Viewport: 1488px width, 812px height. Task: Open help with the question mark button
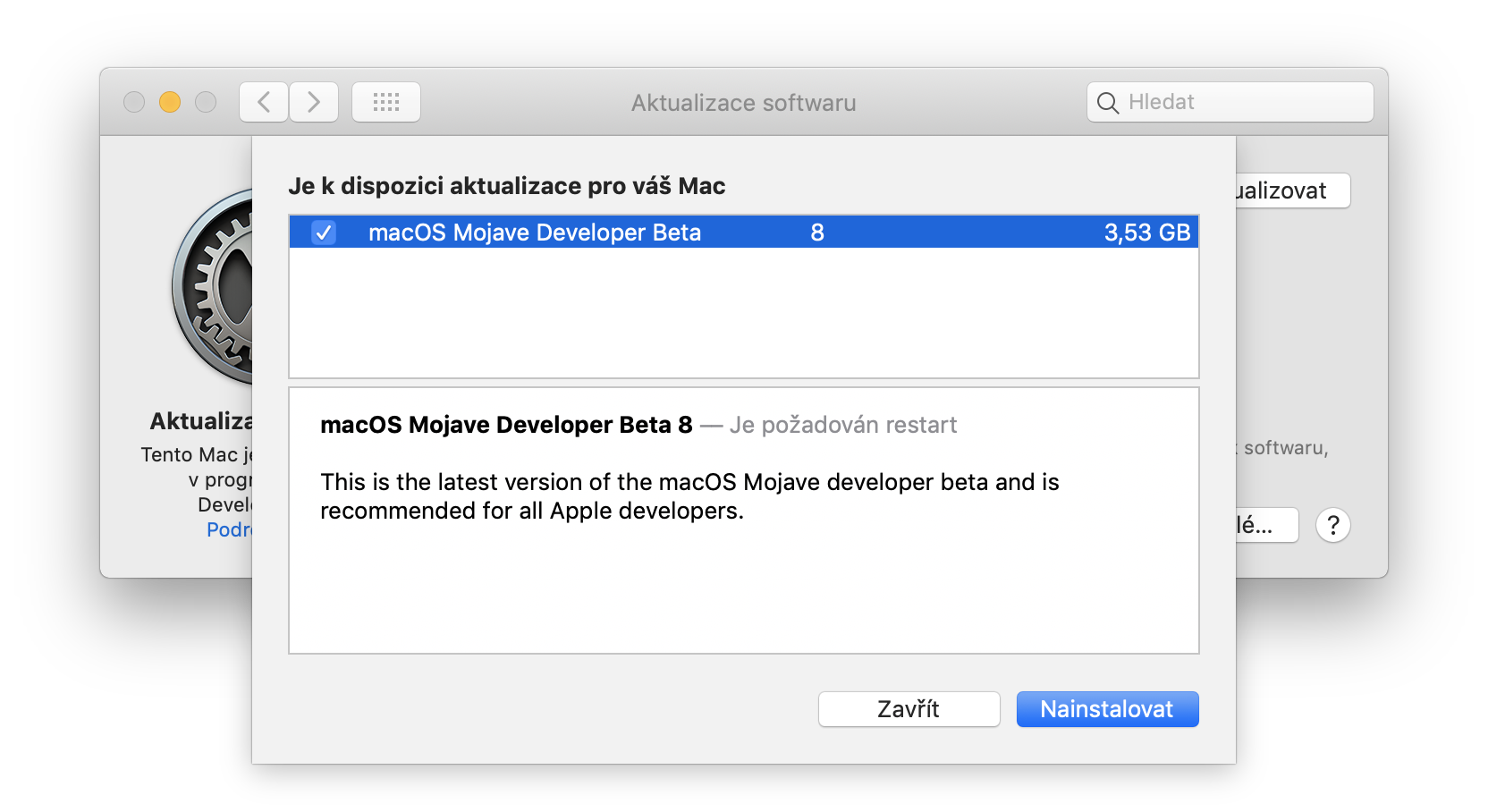(x=1332, y=525)
